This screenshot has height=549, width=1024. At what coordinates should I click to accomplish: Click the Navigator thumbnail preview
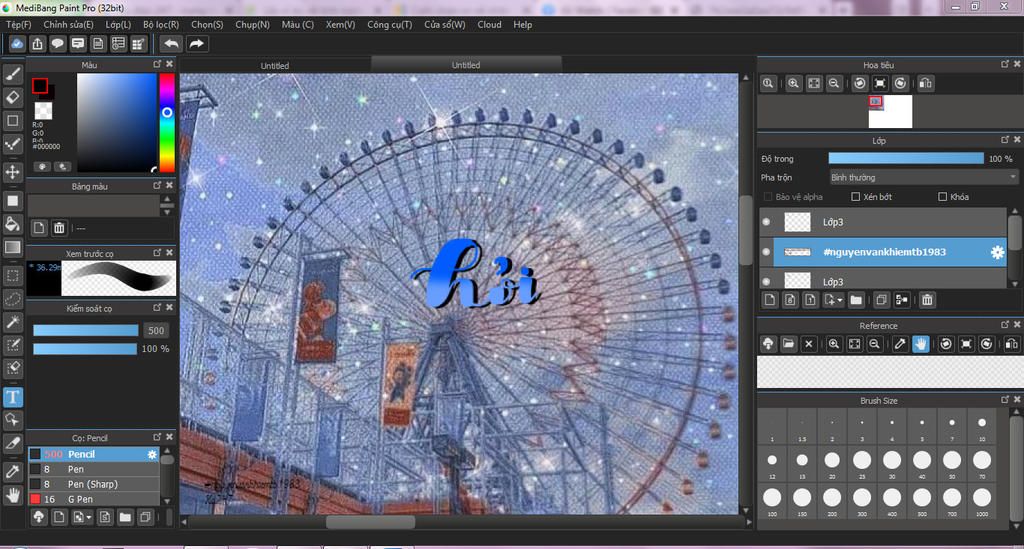(890, 112)
